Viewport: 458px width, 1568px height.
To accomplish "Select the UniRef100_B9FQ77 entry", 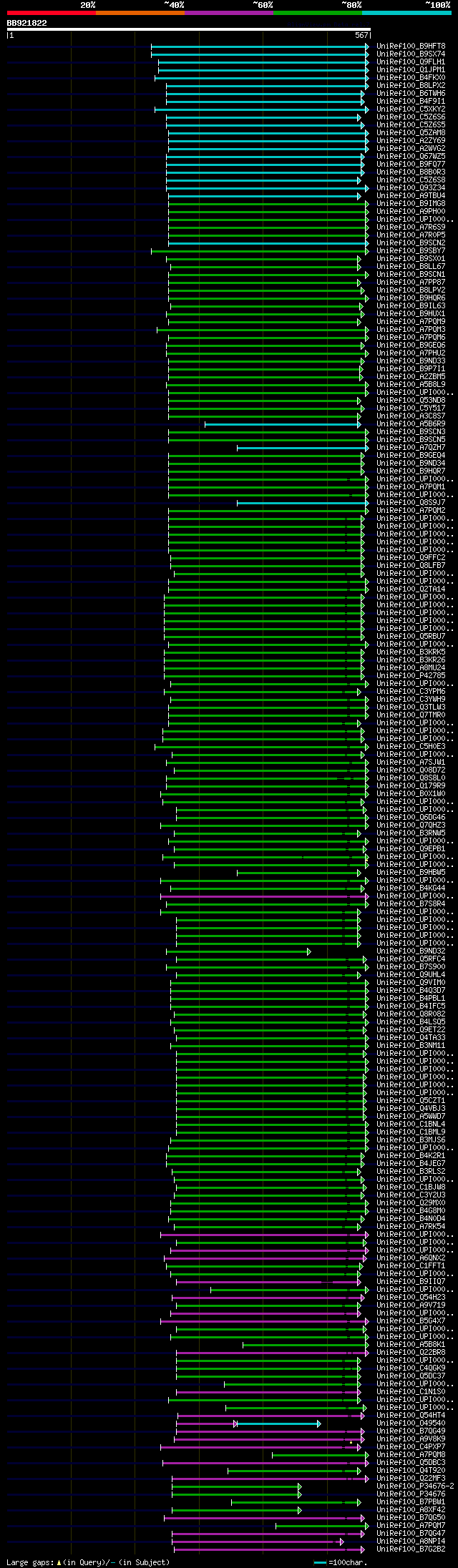I will (411, 164).
